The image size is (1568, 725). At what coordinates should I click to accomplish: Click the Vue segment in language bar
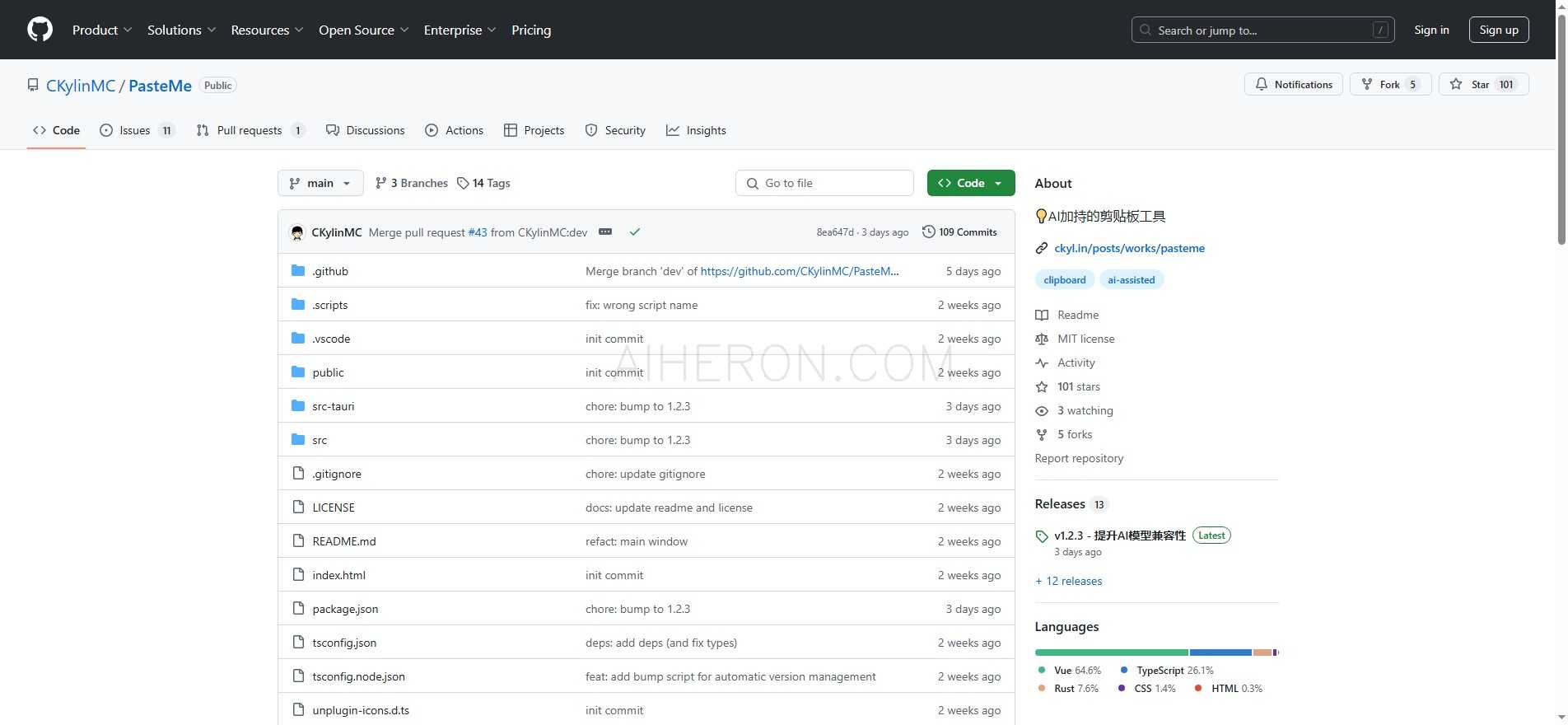(x=1111, y=652)
